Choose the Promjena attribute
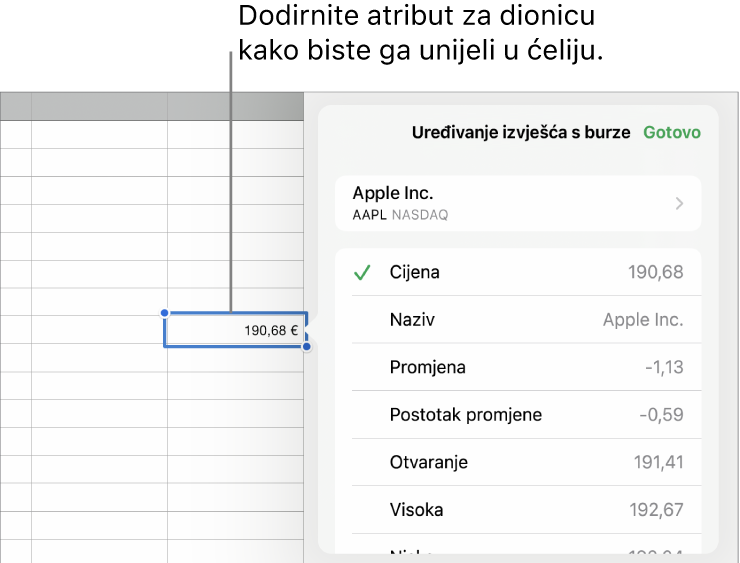Screen dimensions: 740x563 tap(518, 367)
